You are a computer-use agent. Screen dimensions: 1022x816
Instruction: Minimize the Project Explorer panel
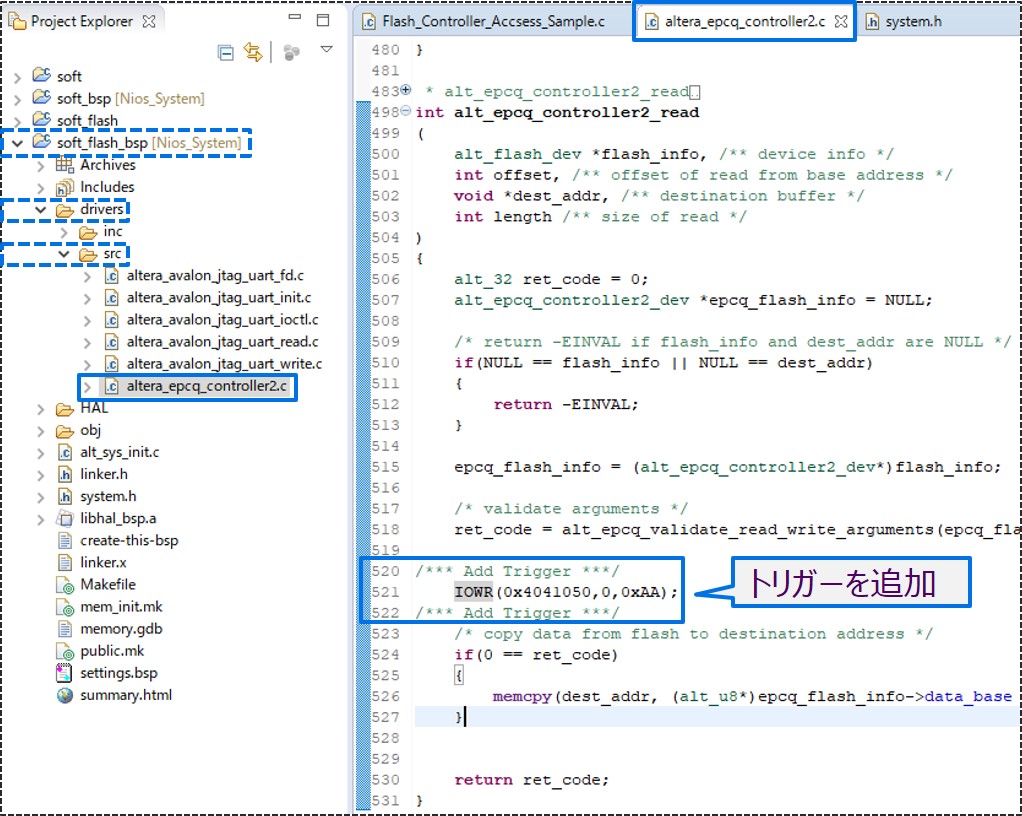[x=295, y=18]
